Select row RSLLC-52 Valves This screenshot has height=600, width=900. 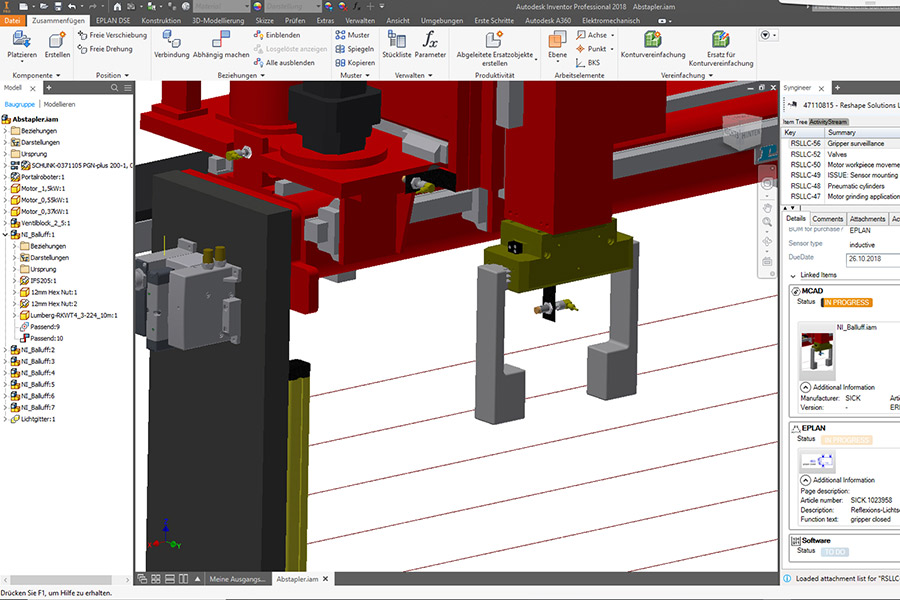pyautogui.click(x=841, y=154)
